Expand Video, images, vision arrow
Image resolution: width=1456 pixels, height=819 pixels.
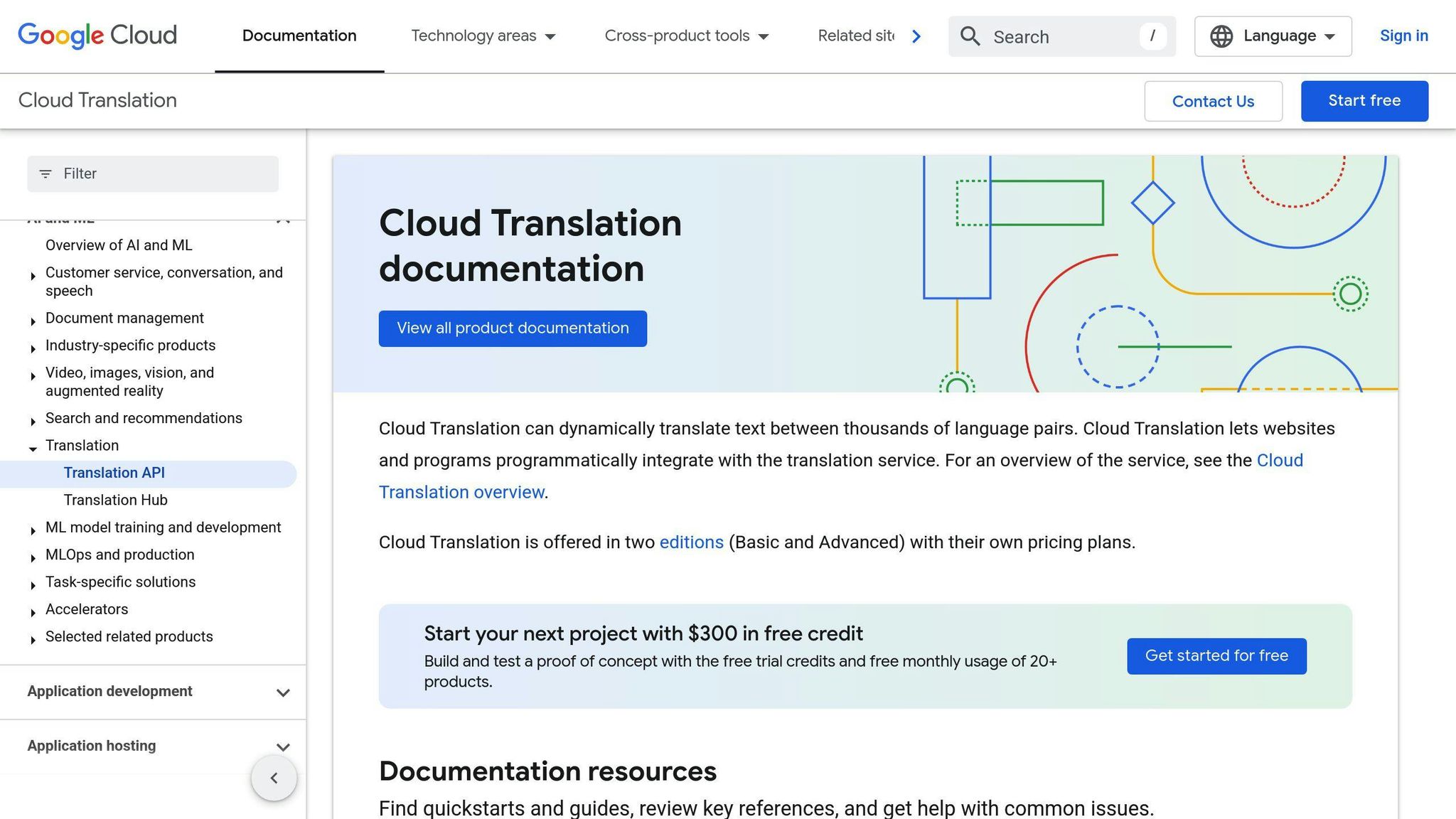pyautogui.click(x=33, y=376)
